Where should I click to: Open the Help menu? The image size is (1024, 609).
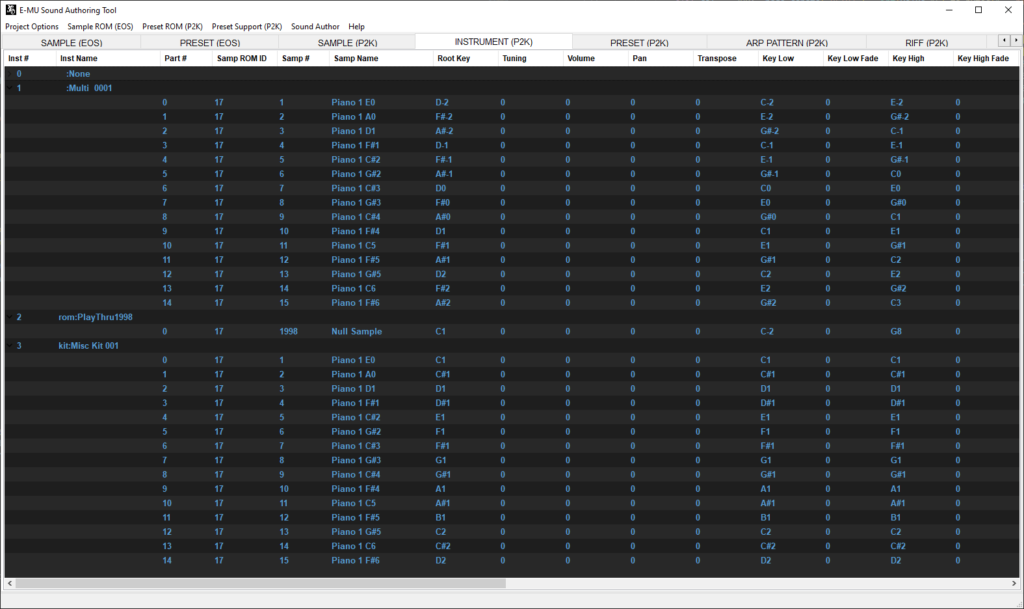pyautogui.click(x=357, y=27)
